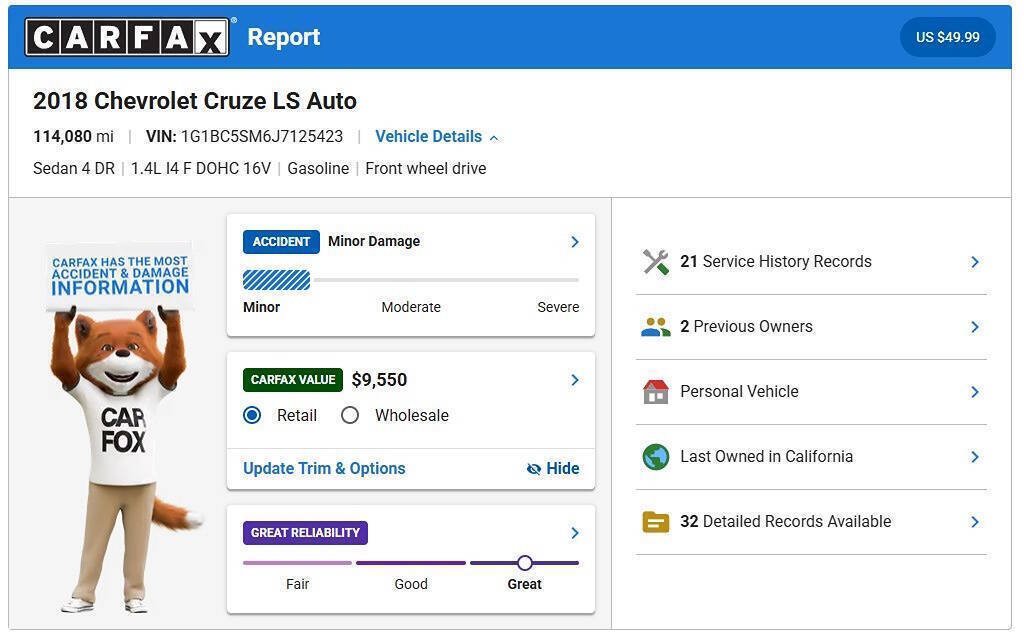
Task: Click the Gasoline fuel type text
Action: coord(318,168)
